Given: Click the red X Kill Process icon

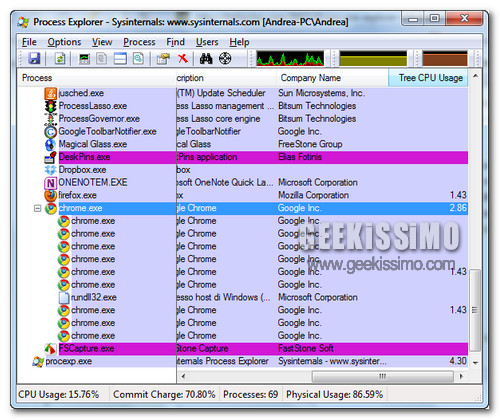Looking at the screenshot, I should coord(183,59).
